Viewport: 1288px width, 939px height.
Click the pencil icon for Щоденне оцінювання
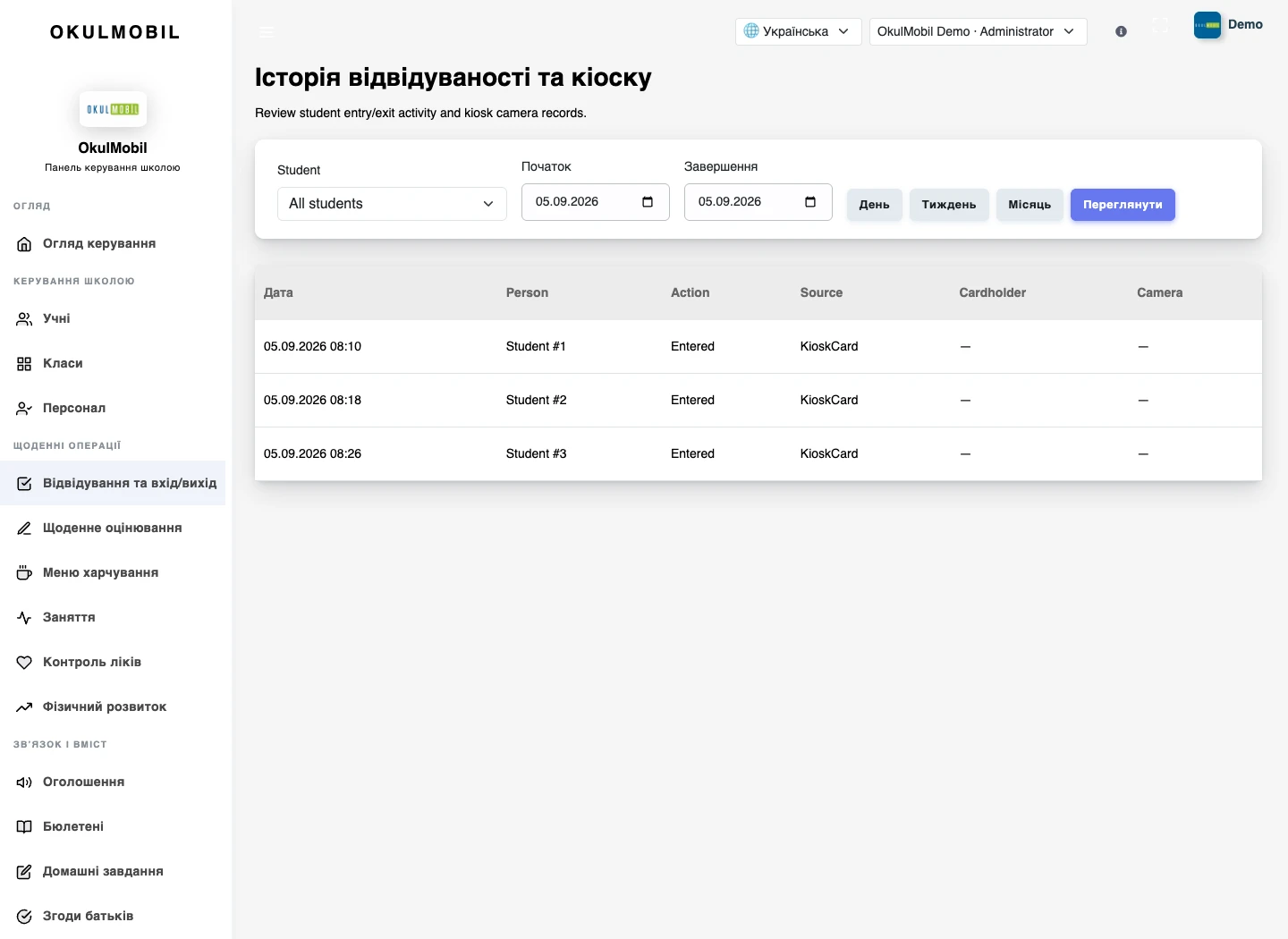click(24, 528)
